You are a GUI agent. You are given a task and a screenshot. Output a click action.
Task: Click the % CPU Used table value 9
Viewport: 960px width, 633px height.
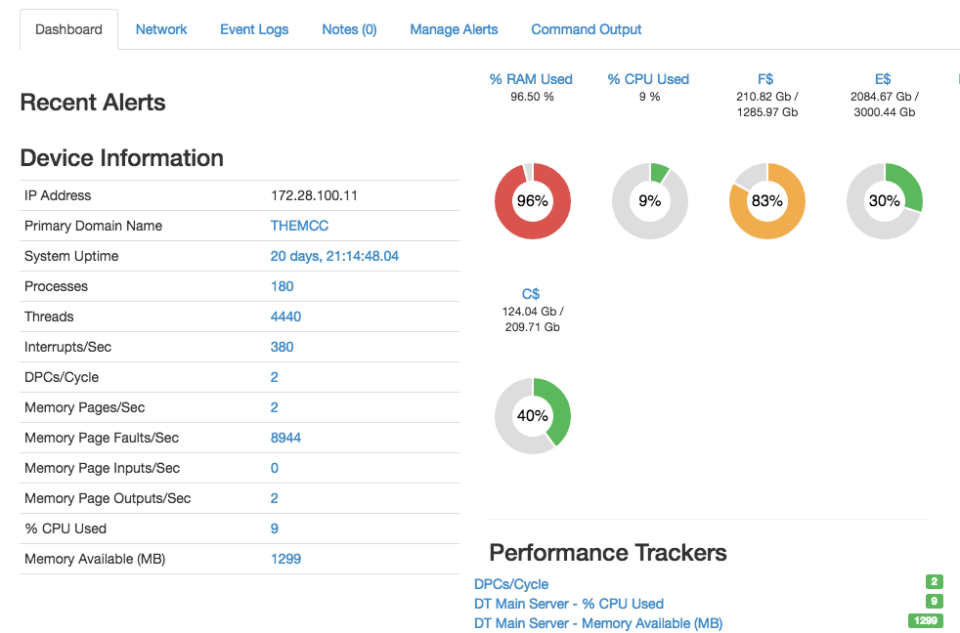pyautogui.click(x=274, y=529)
